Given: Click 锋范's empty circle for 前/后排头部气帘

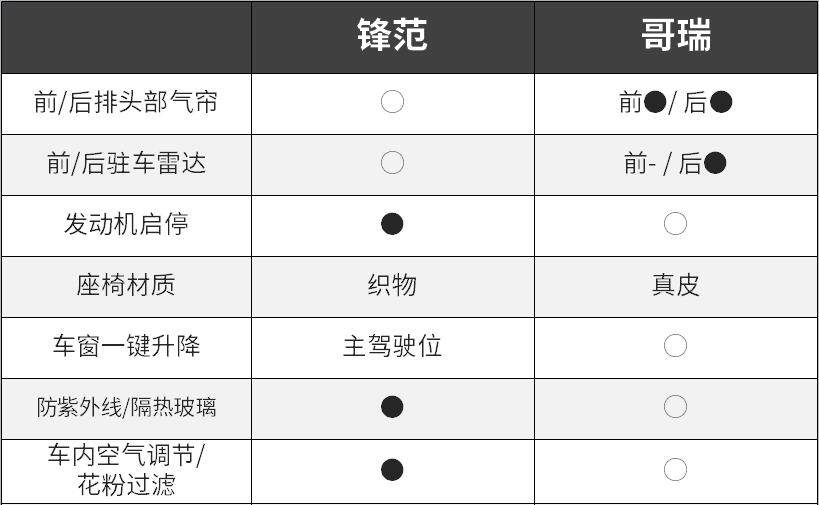Looking at the screenshot, I should (x=392, y=102).
